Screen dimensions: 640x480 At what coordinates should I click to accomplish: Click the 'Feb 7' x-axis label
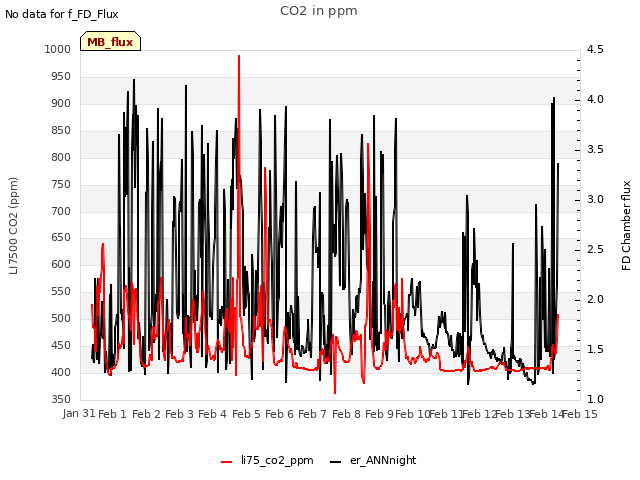pos(312,414)
